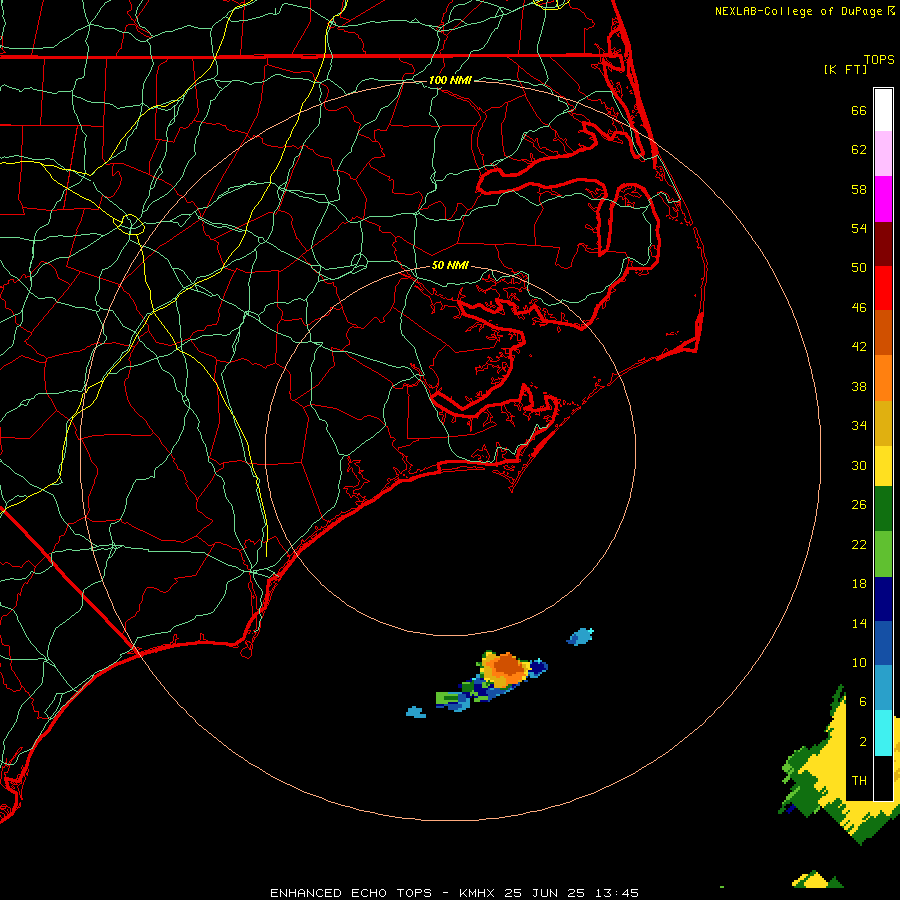Click the 62 value on the scale
The image size is (900, 900).
[859, 150]
